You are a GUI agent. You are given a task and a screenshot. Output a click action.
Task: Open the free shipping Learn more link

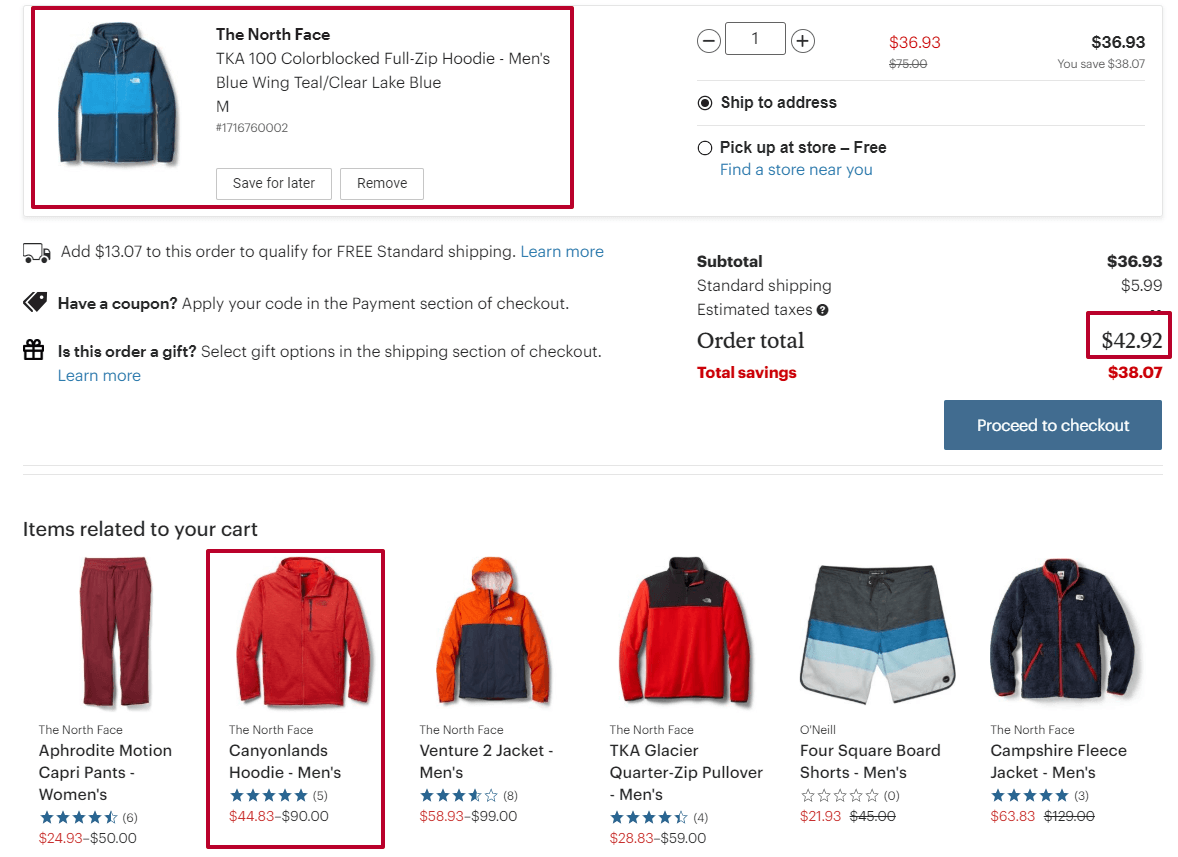coord(562,251)
